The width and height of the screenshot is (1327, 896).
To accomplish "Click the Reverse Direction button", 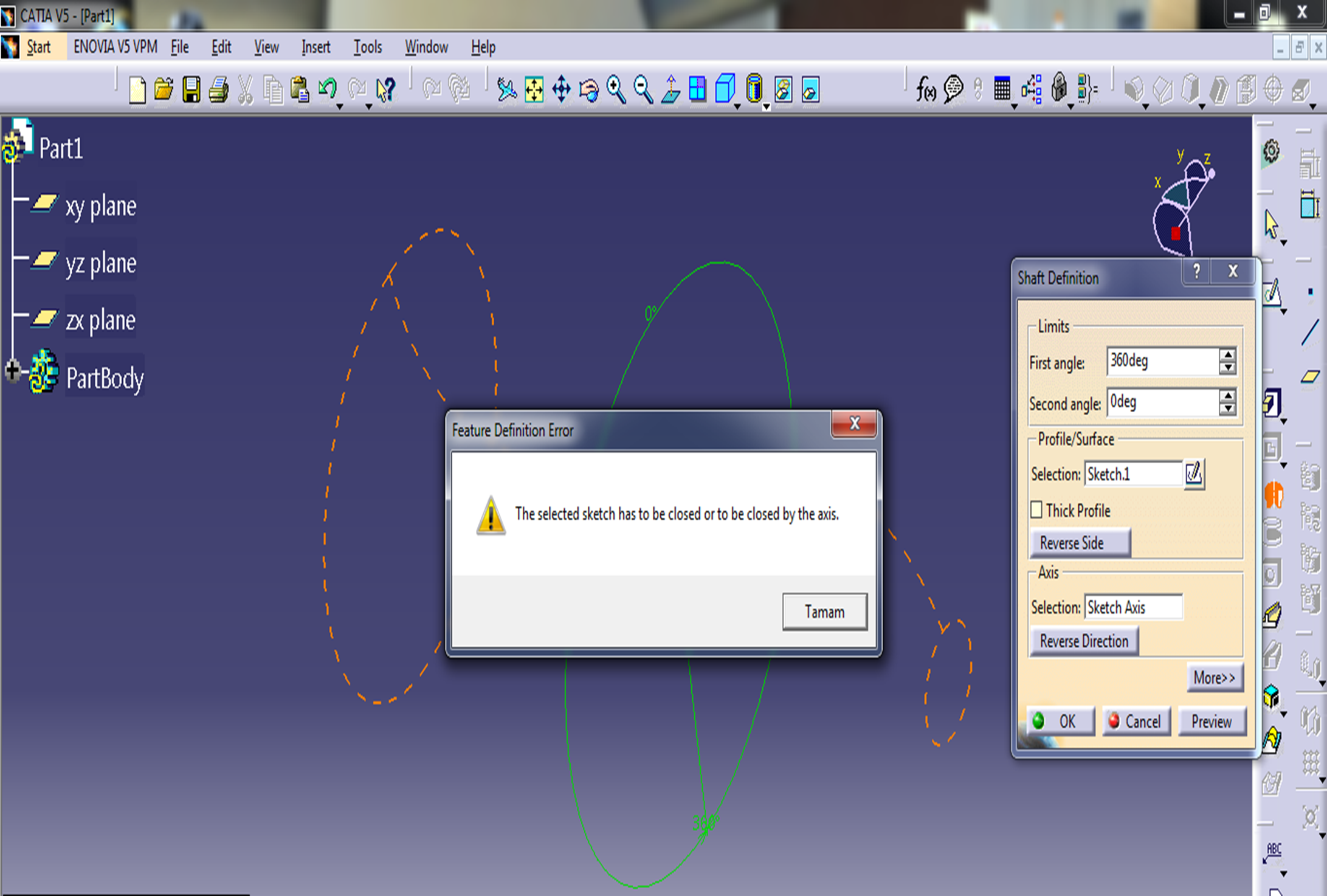I will tap(1083, 641).
